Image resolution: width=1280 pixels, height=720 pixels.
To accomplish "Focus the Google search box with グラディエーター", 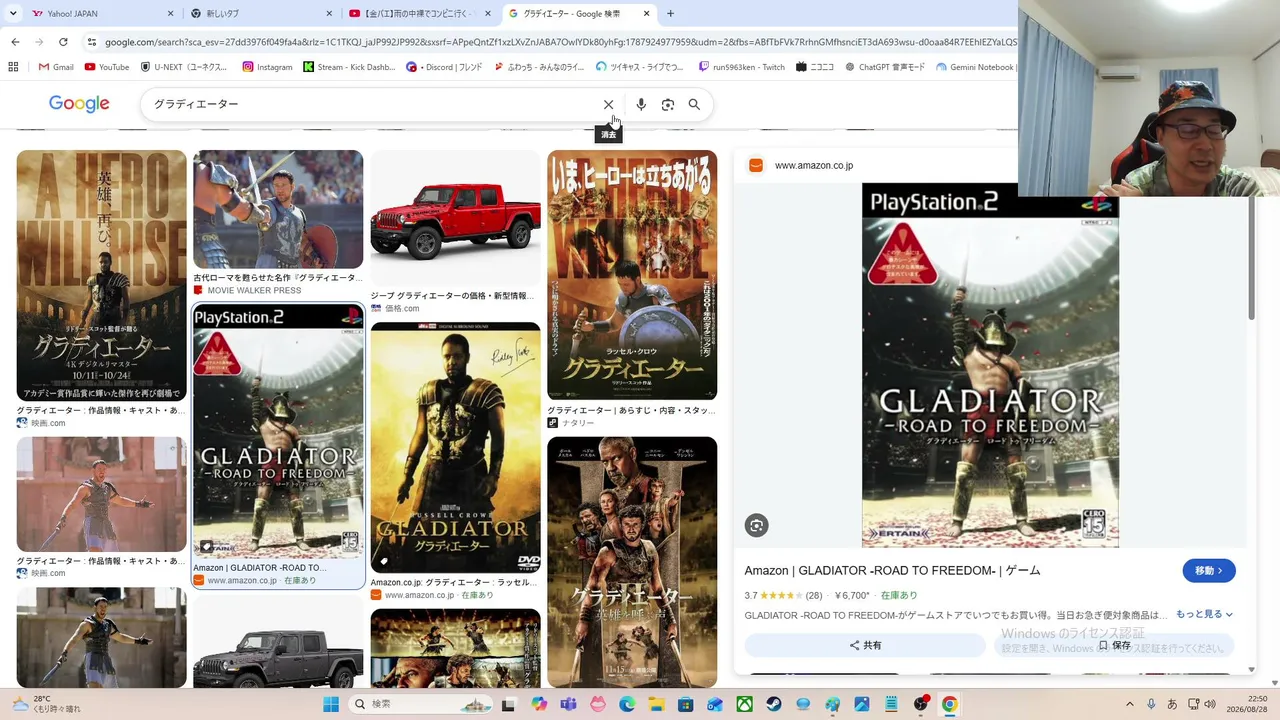I will point(370,104).
